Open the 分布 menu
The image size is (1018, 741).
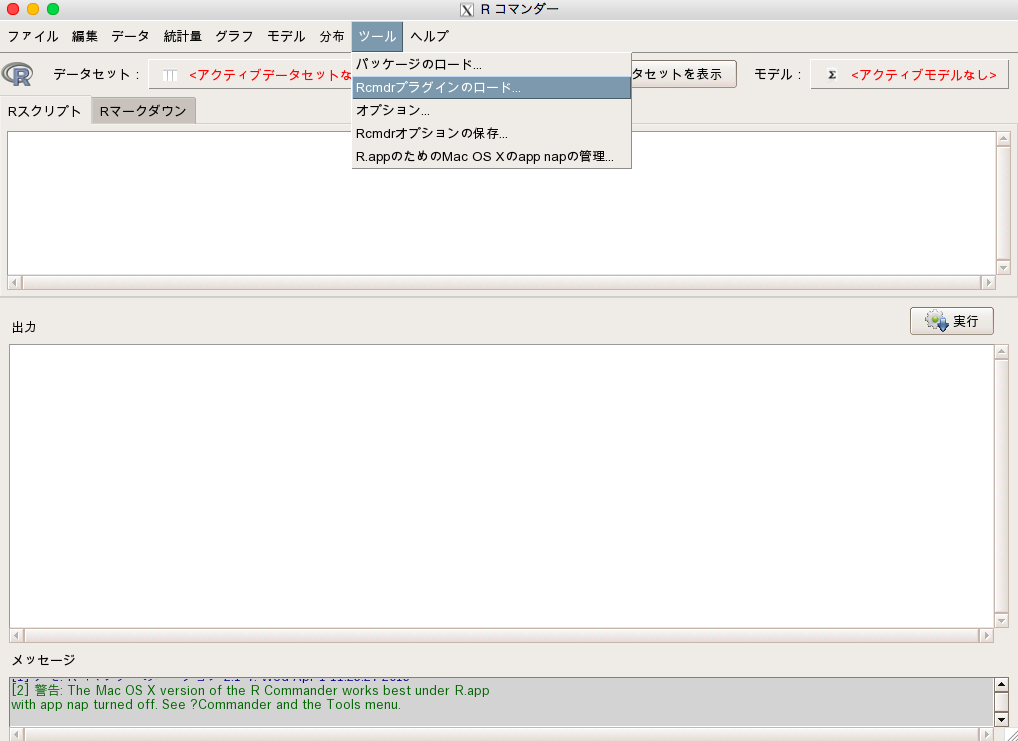click(332, 36)
